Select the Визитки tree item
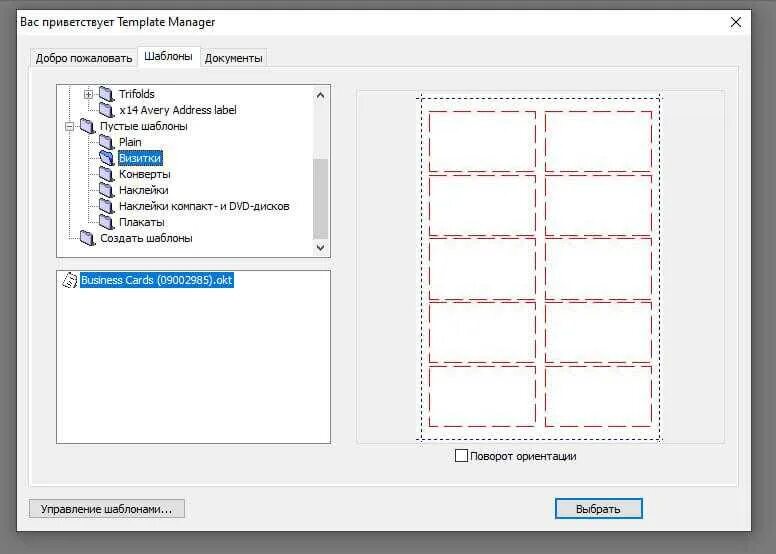Image resolution: width=776 pixels, height=554 pixels. pyautogui.click(x=140, y=158)
